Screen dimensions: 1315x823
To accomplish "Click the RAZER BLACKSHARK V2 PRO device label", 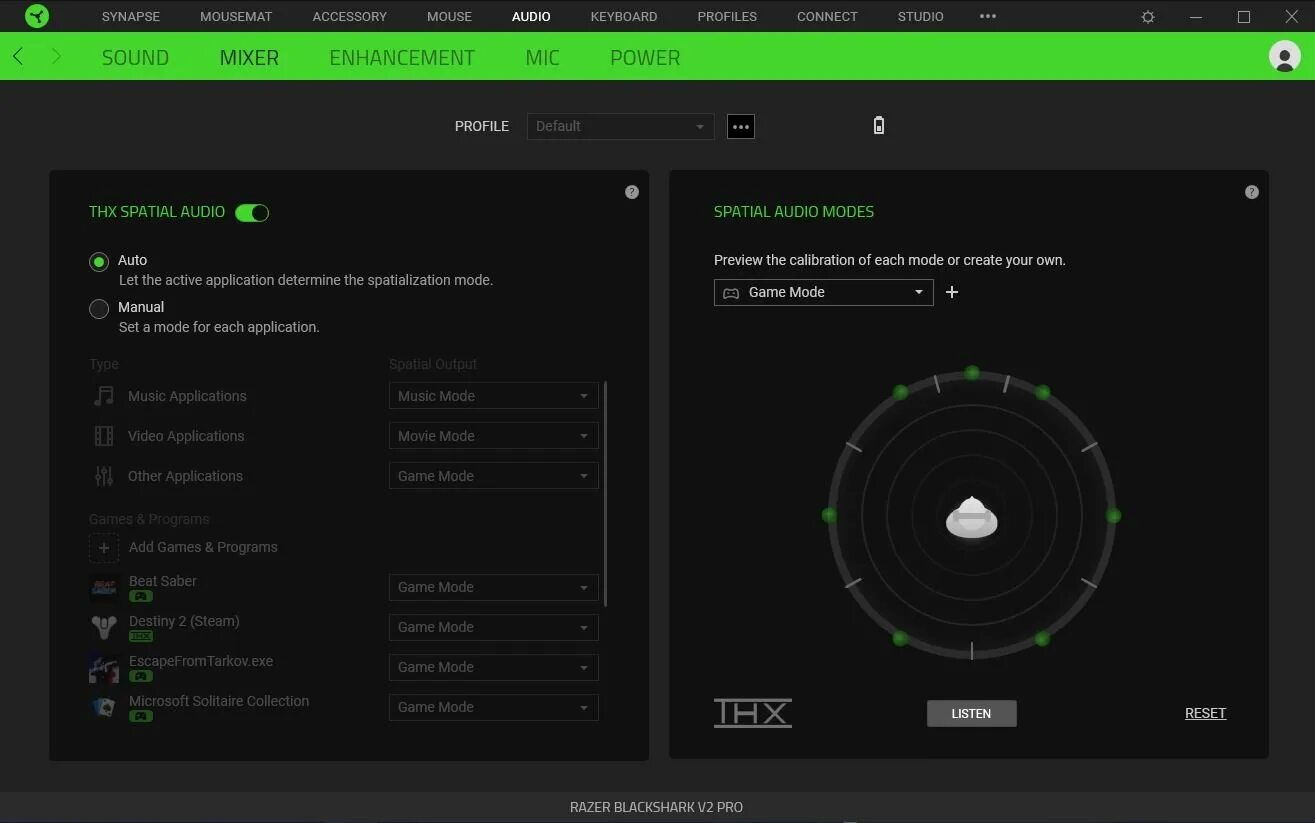I will click(656, 807).
